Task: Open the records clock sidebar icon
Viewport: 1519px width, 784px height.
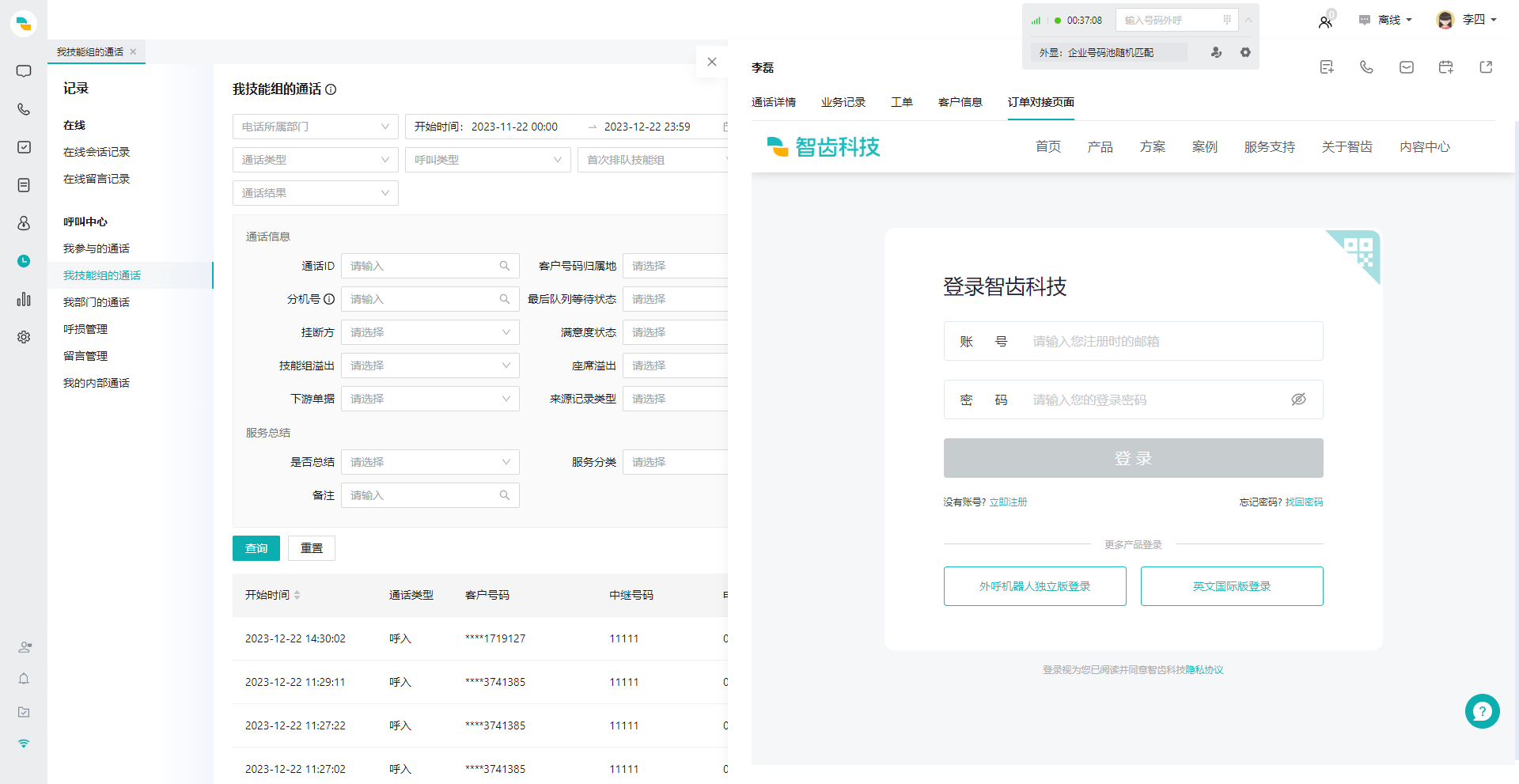Action: [24, 261]
